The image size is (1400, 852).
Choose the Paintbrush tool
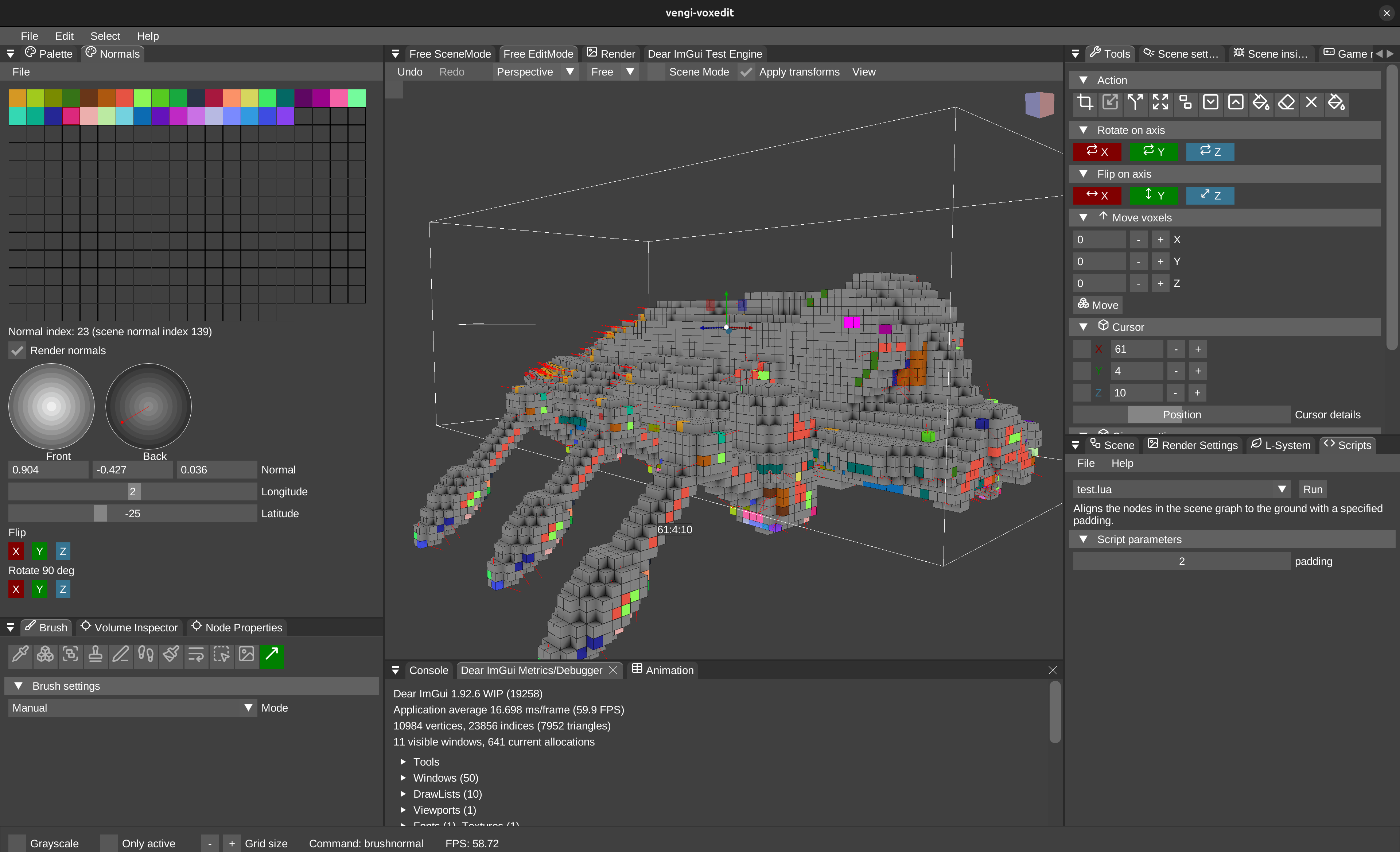click(x=171, y=655)
